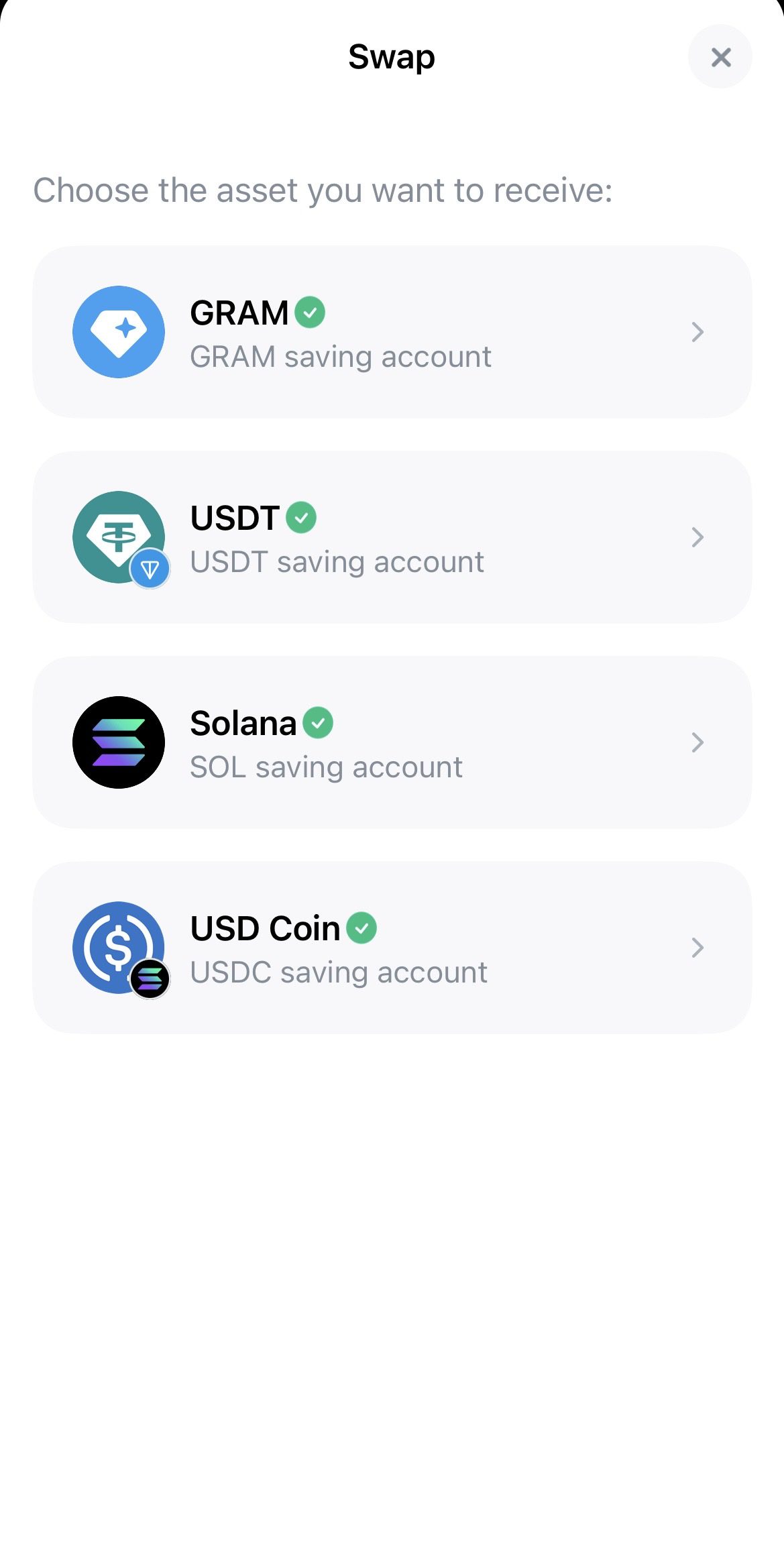
Task: Open the USDT row chevron arrow
Action: click(x=697, y=537)
